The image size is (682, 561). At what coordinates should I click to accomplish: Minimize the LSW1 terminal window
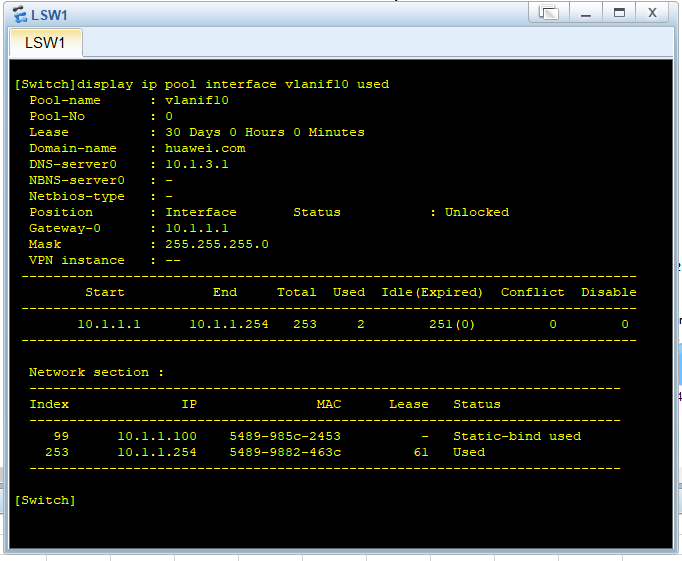[585, 13]
